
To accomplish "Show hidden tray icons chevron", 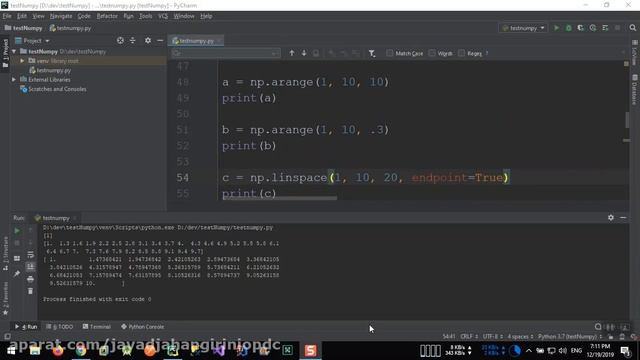I will 529,350.
